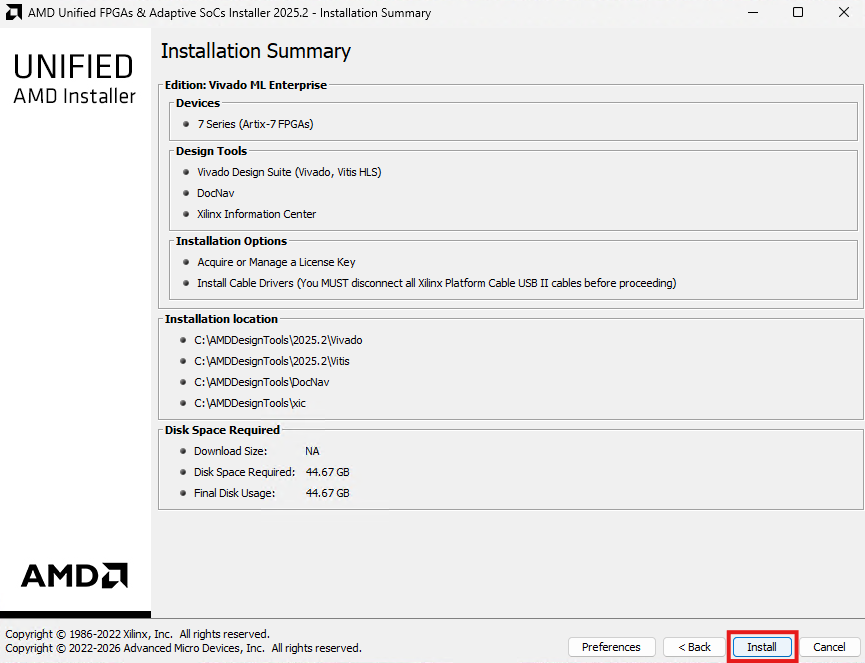
Task: Click the 'Install Cable Drivers' option text
Action: tap(436, 283)
